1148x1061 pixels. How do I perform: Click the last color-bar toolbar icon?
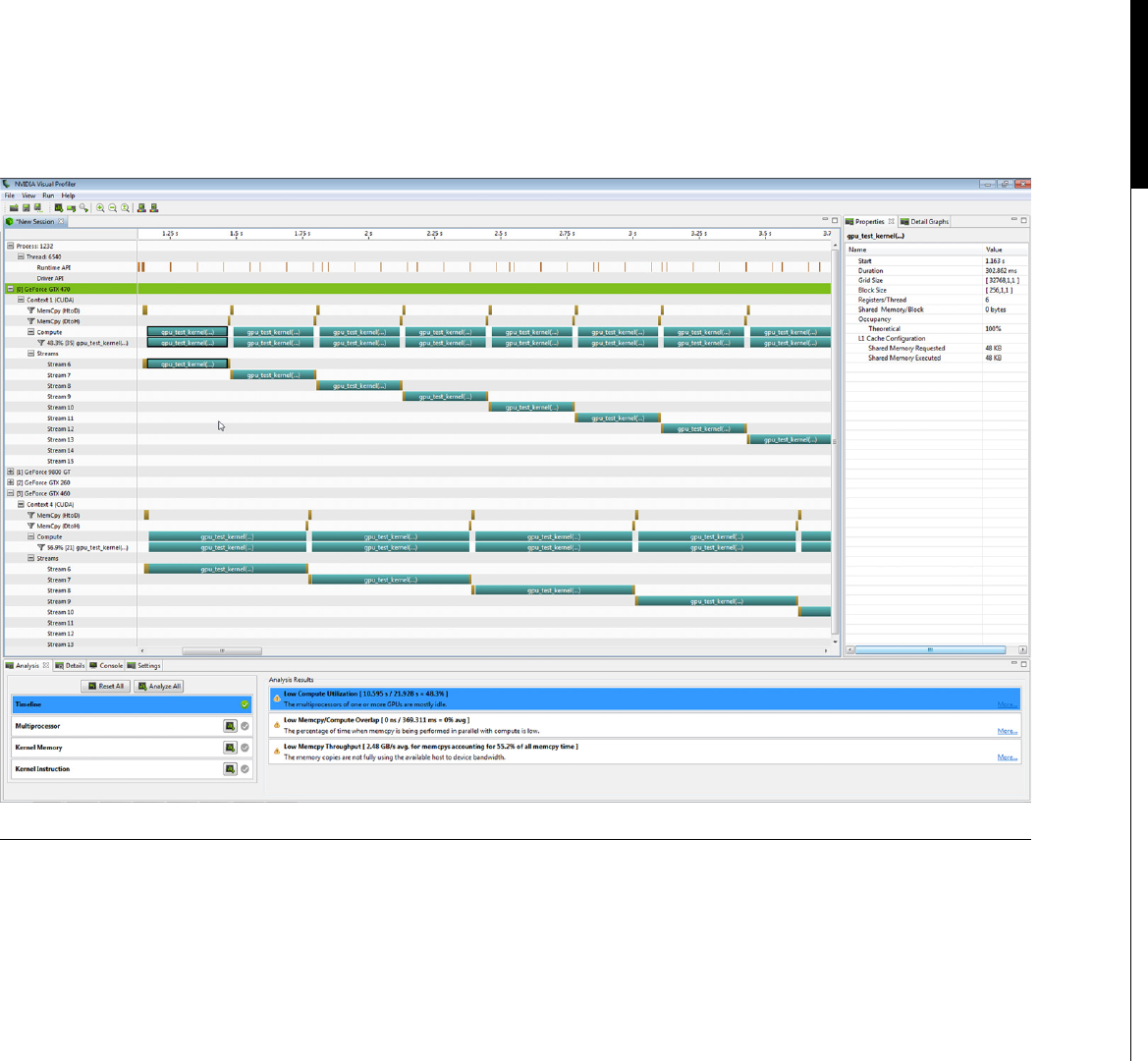tap(154, 208)
